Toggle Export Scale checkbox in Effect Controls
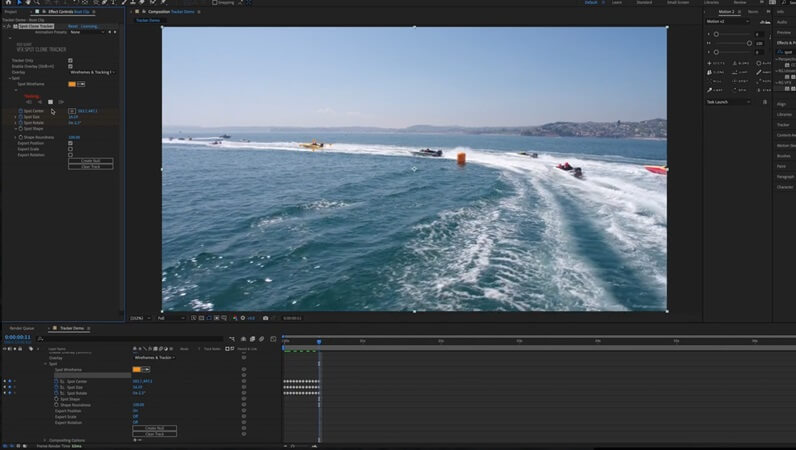 tap(70, 149)
